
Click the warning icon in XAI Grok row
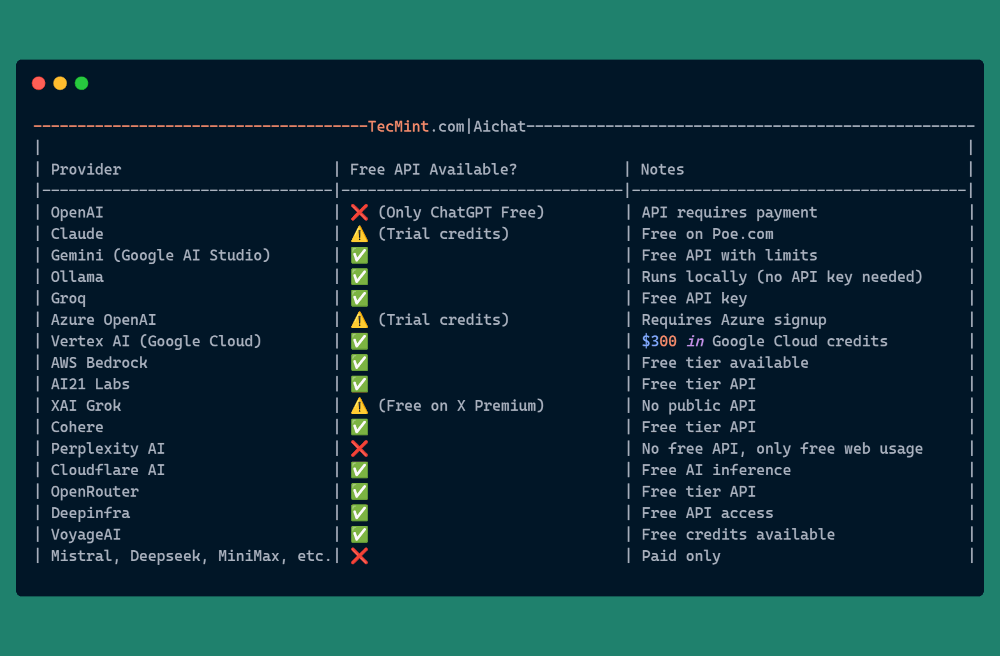(x=359, y=406)
